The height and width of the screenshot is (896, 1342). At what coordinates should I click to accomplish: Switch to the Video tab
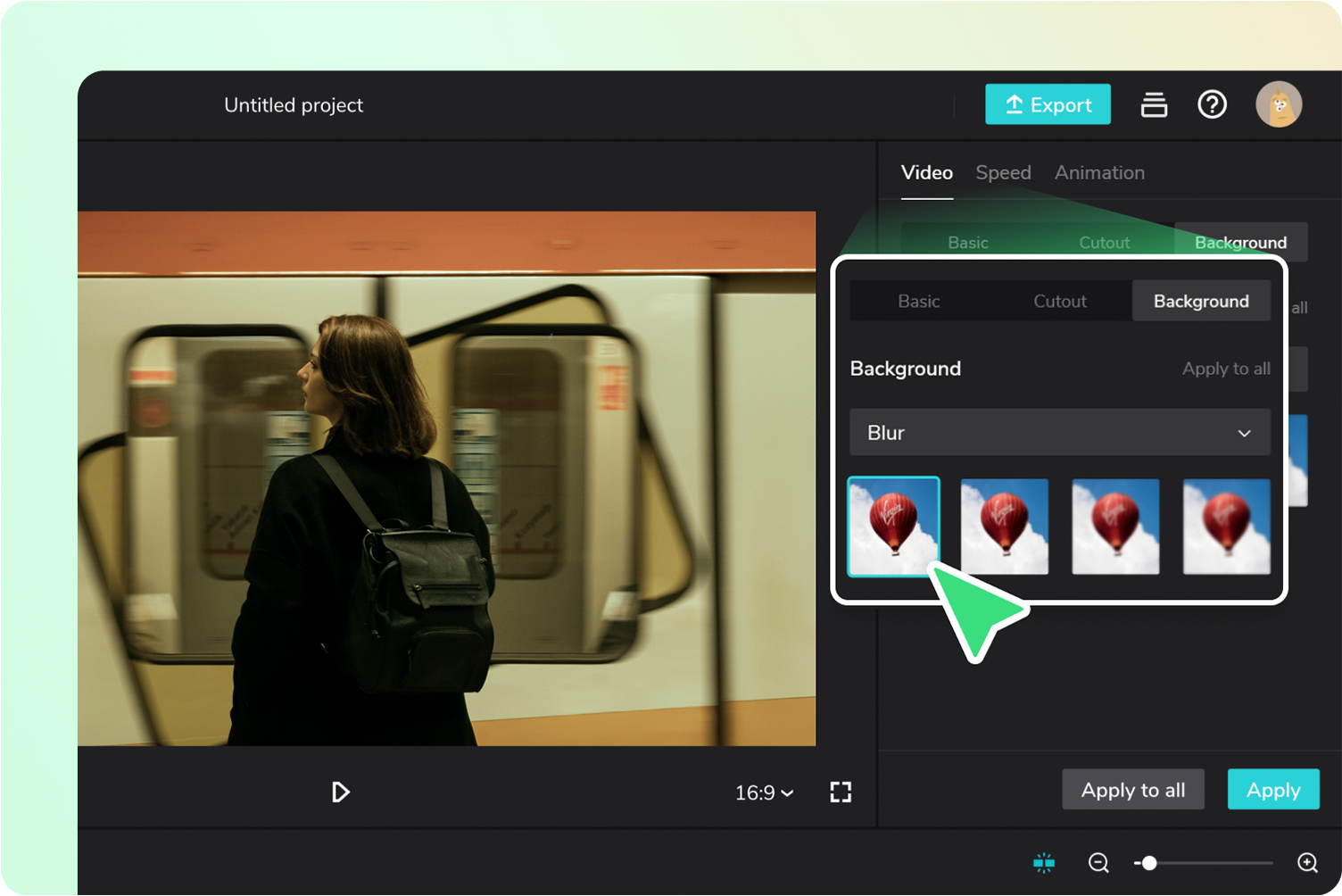point(927,172)
